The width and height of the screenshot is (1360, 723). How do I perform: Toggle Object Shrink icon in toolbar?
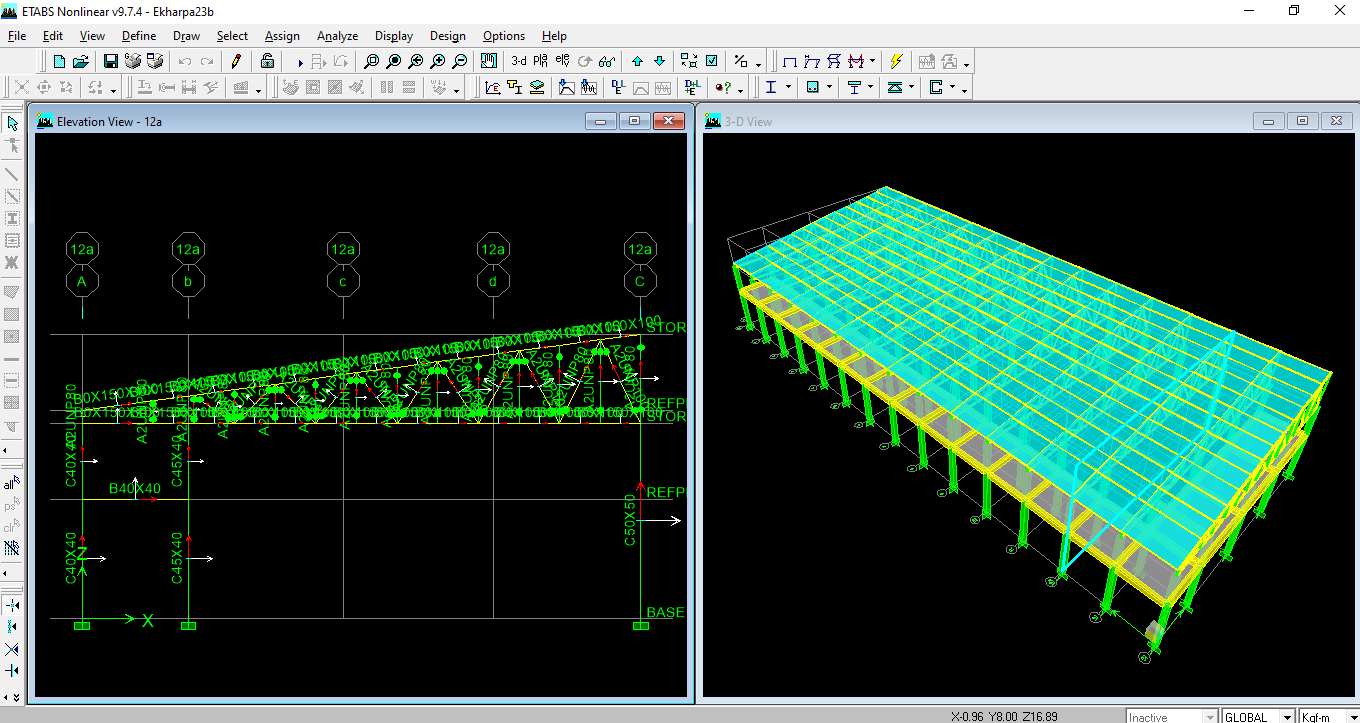tap(689, 61)
